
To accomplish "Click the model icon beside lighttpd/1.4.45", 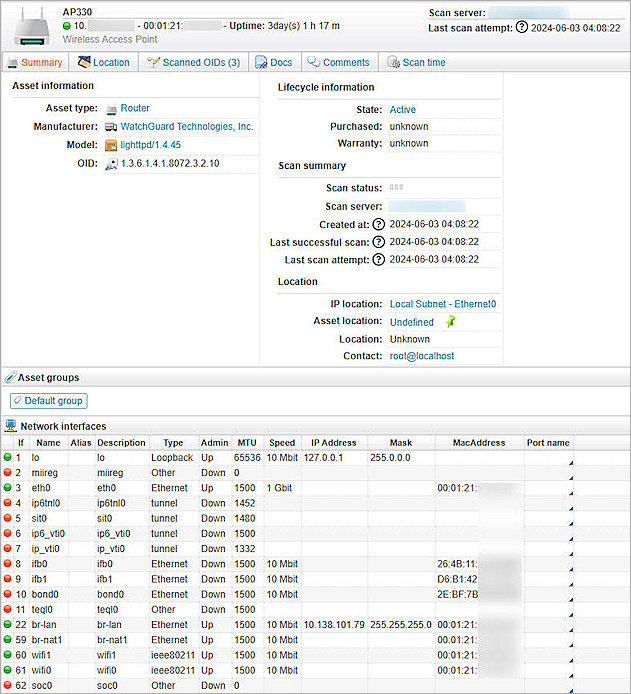I will pos(111,145).
